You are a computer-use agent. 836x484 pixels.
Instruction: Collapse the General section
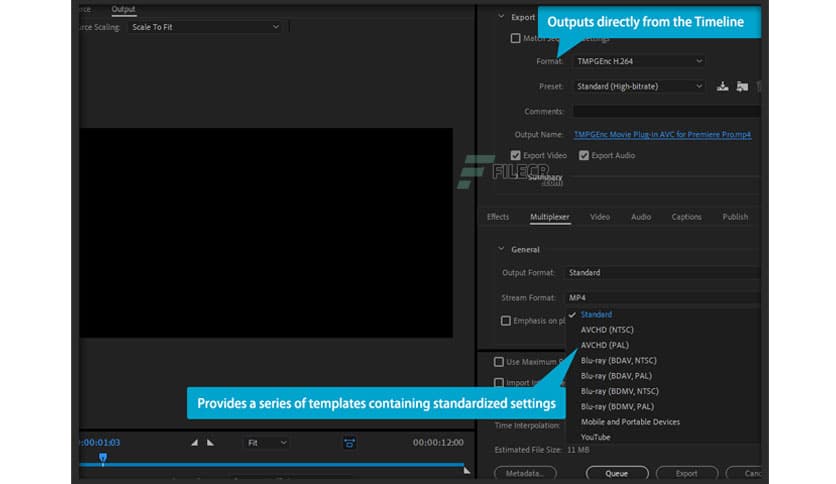501,249
